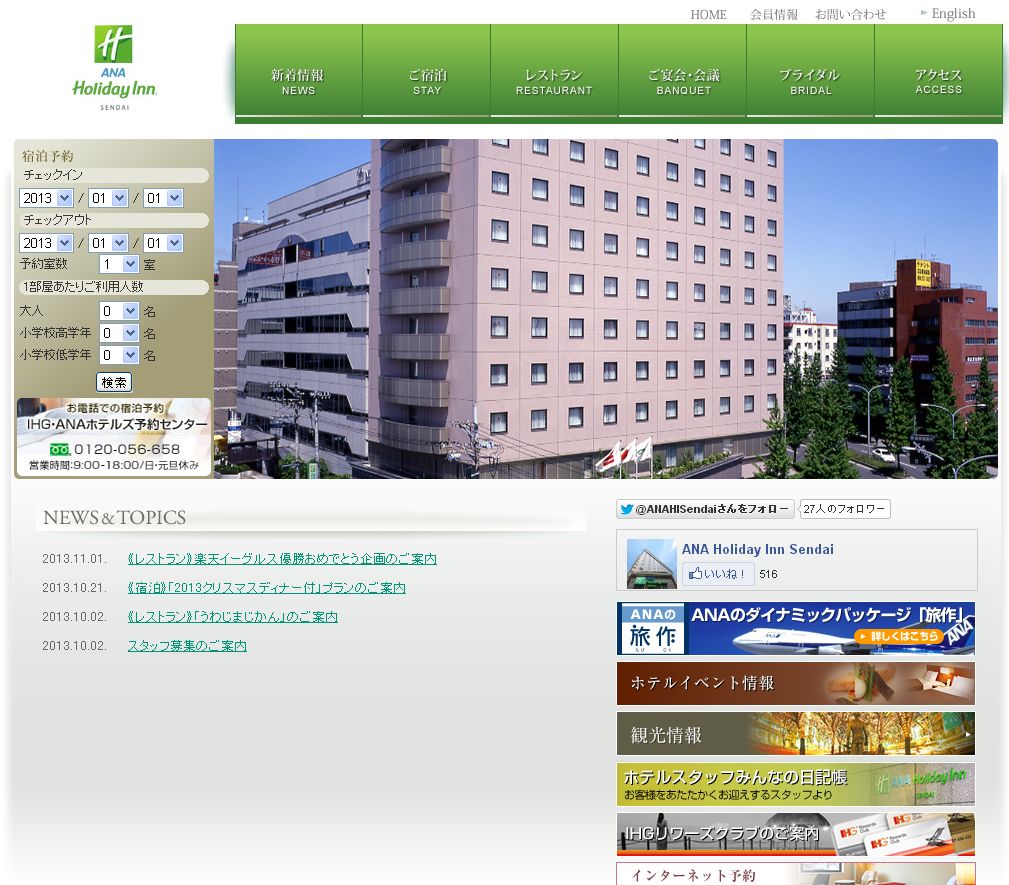The width and height of the screenshot is (1009, 885).
Task: Switch site language to English
Action: 953,14
